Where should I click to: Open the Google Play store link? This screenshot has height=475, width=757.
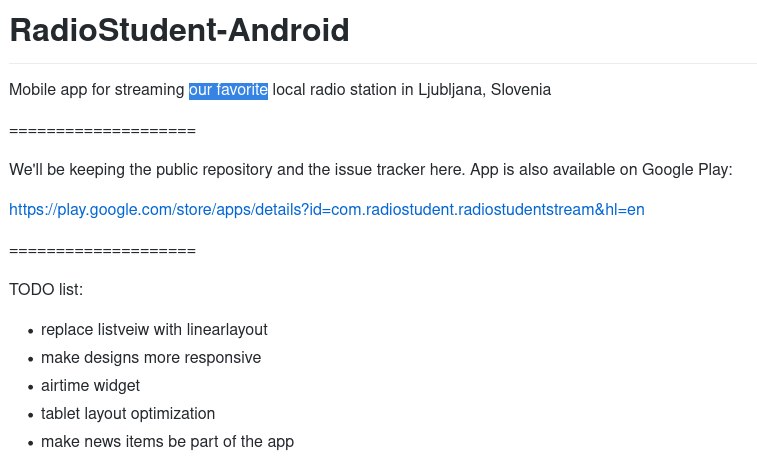[x=327, y=210]
